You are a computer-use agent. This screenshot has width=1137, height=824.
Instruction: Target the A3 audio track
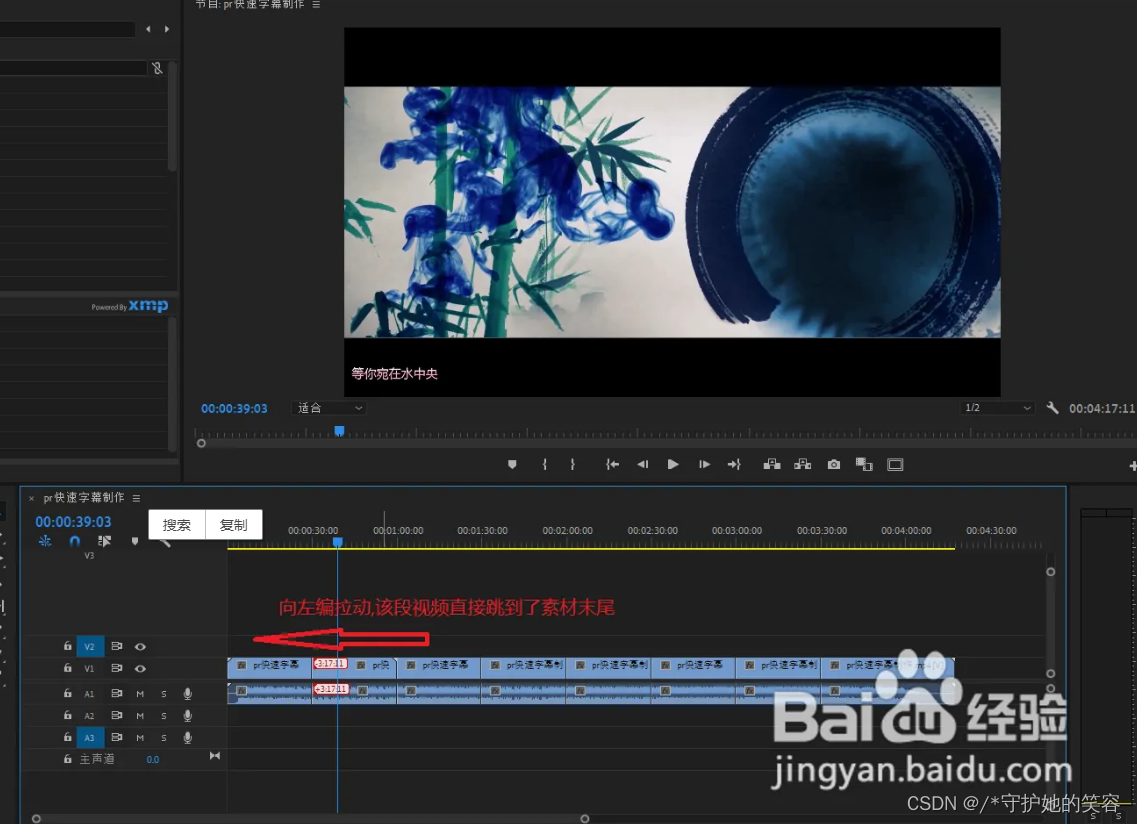89,737
